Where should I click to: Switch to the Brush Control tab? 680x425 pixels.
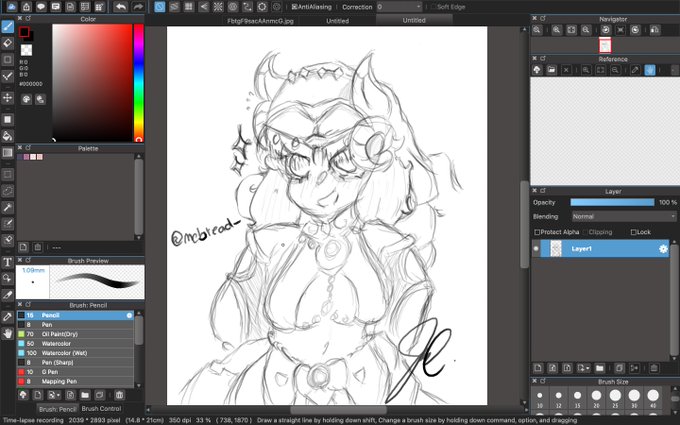[x=101, y=409]
